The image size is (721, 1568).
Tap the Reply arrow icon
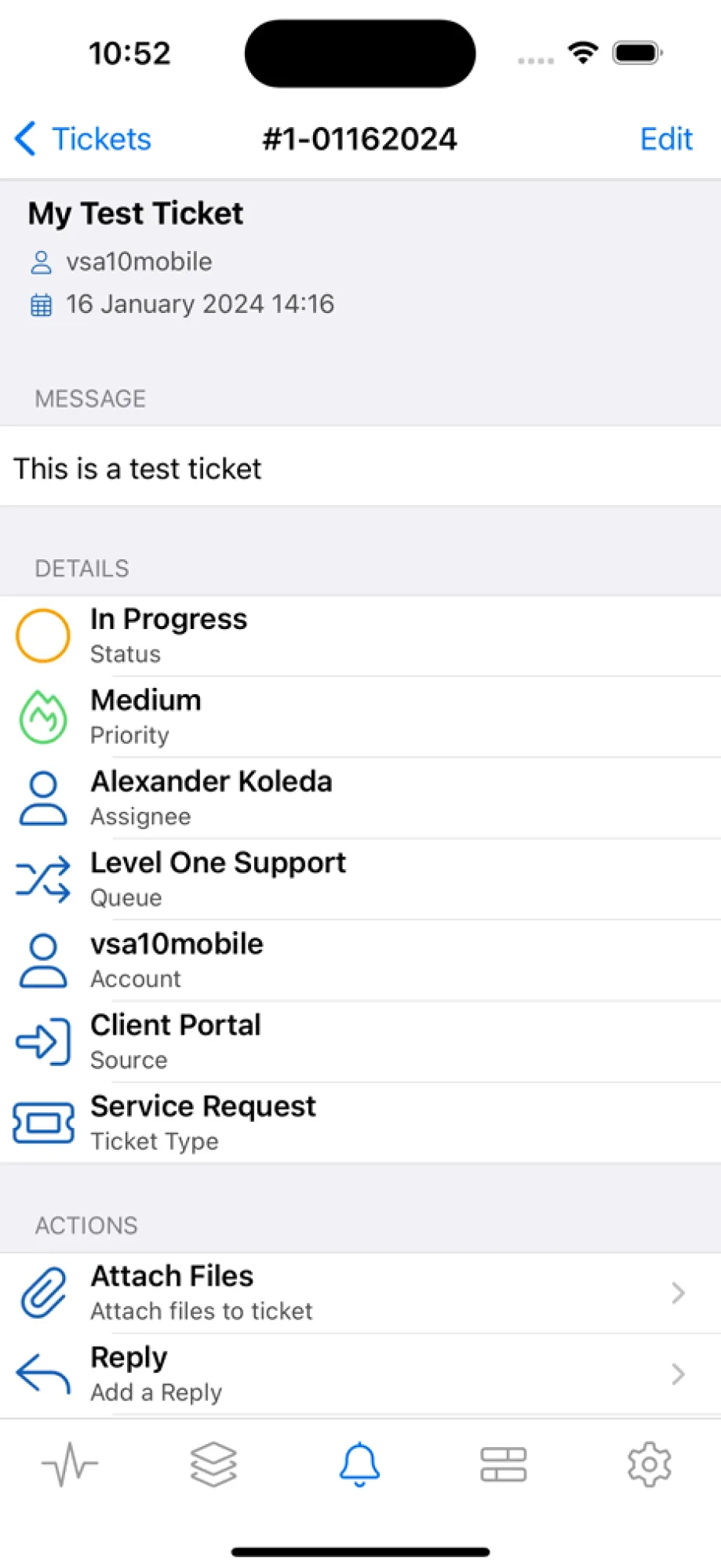pyautogui.click(x=43, y=1373)
